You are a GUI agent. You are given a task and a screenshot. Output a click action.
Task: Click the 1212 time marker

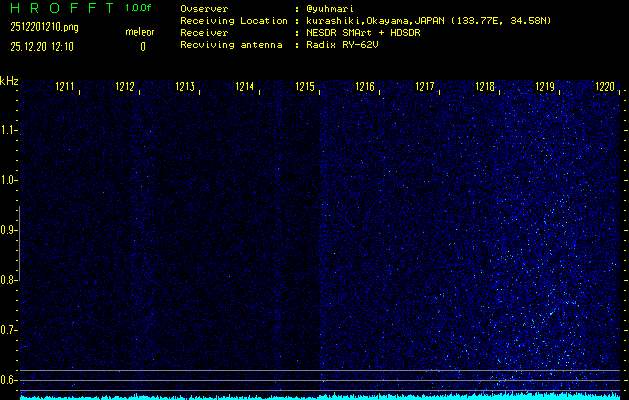coord(125,86)
